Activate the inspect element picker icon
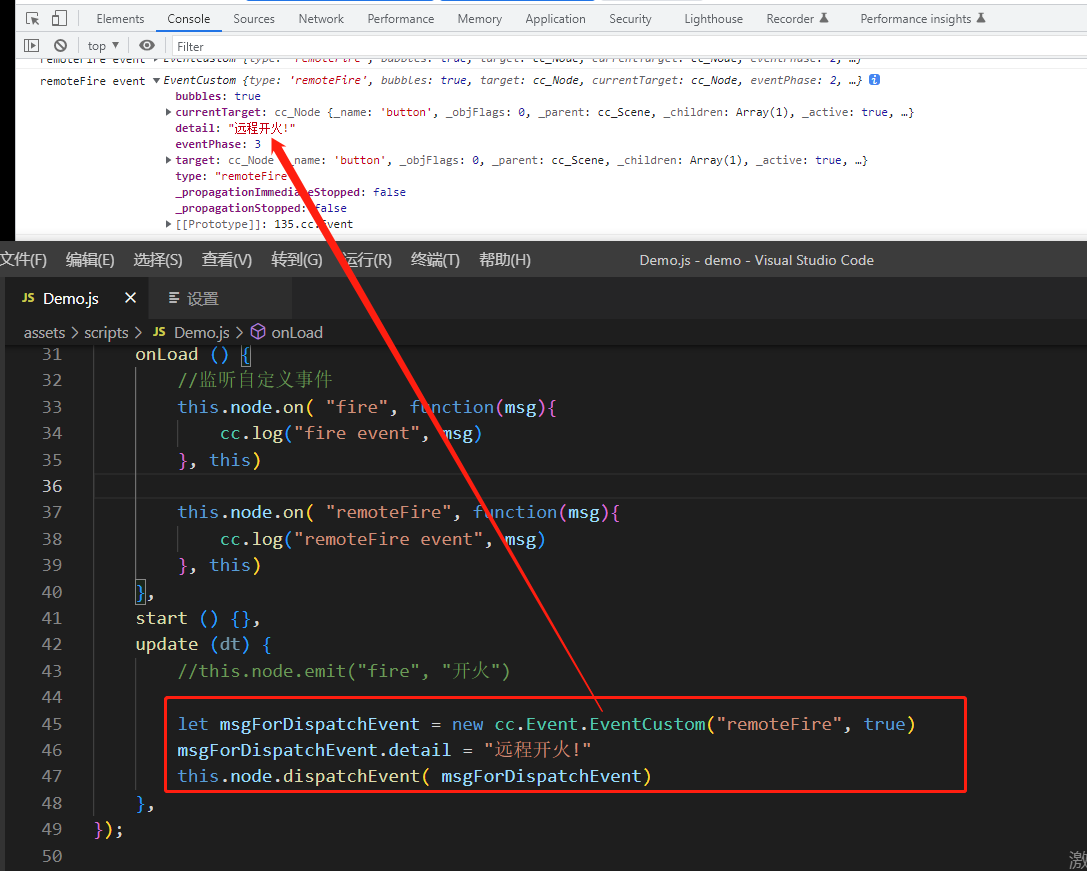 (x=32, y=19)
